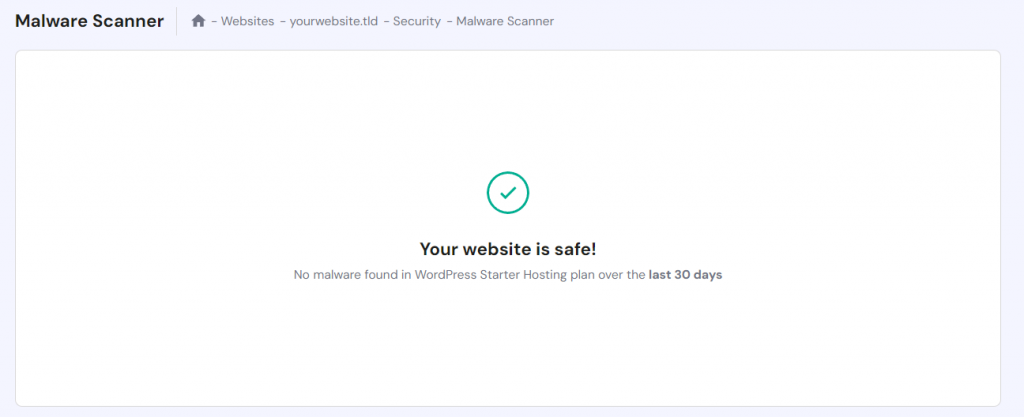
Task: Click the dash separator before Websites
Action: (215, 21)
